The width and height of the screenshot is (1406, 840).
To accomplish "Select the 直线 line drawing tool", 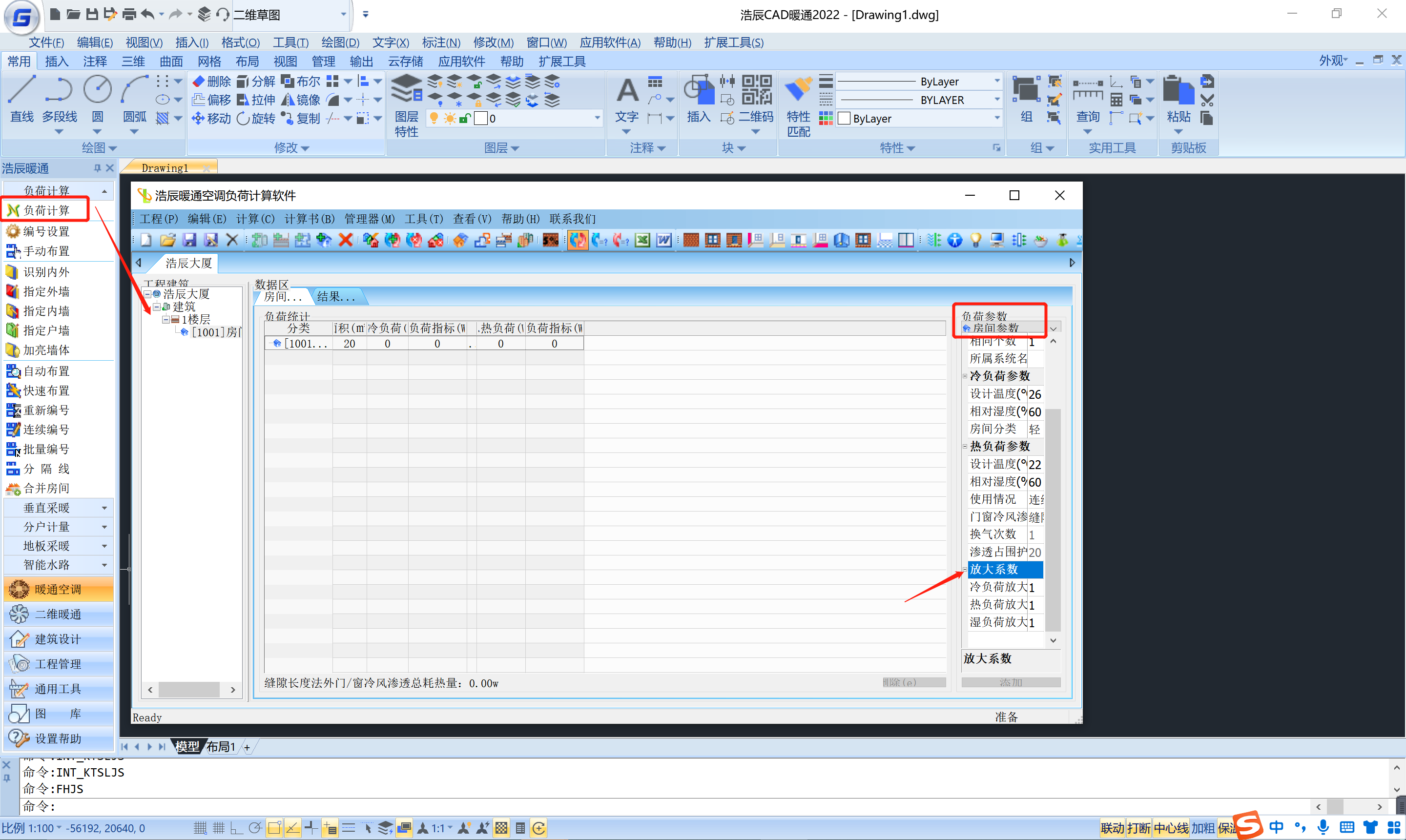I will [21, 92].
